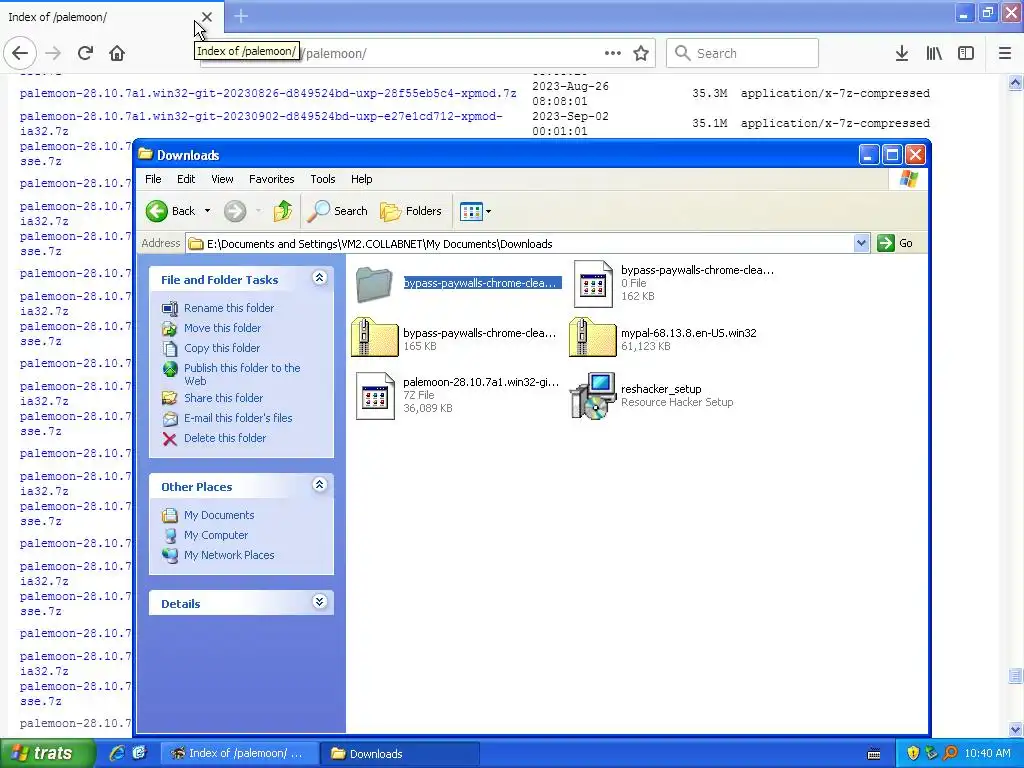Open the Edit menu in Downloads window
This screenshot has width=1024, height=768.
(x=186, y=179)
